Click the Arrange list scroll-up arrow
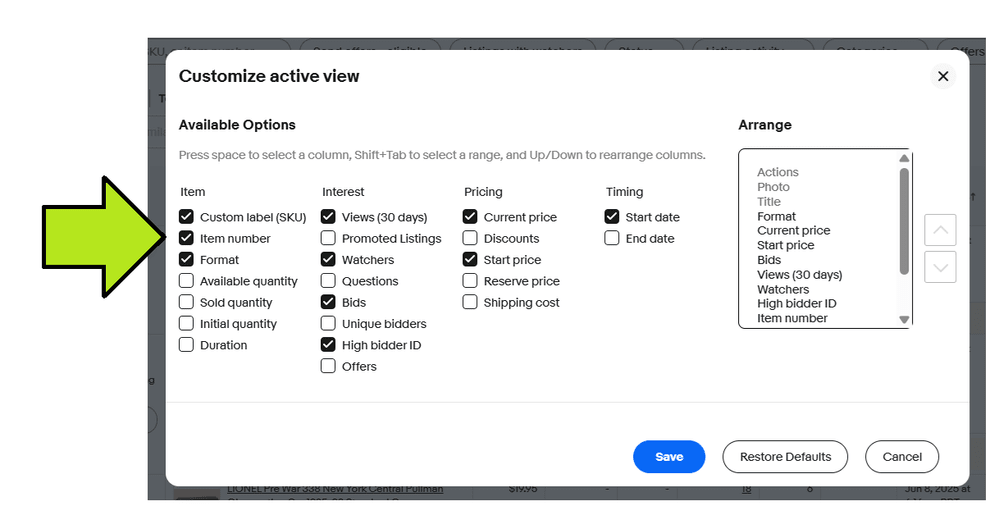The image size is (999, 510). coord(904,158)
